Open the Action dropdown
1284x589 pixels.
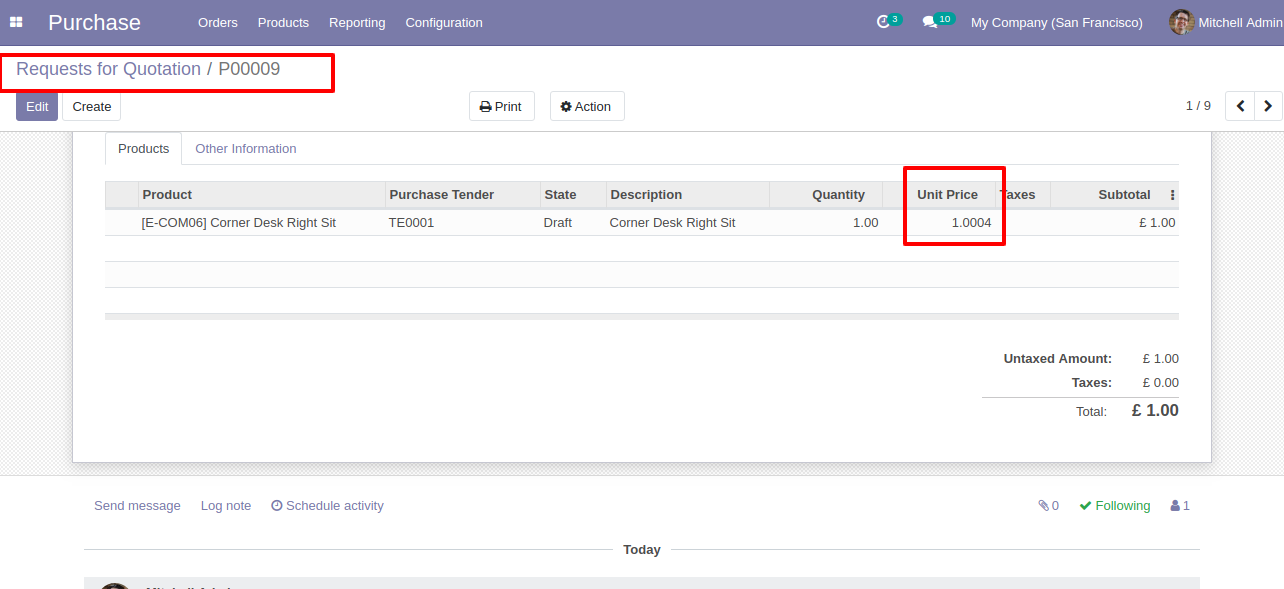point(587,106)
